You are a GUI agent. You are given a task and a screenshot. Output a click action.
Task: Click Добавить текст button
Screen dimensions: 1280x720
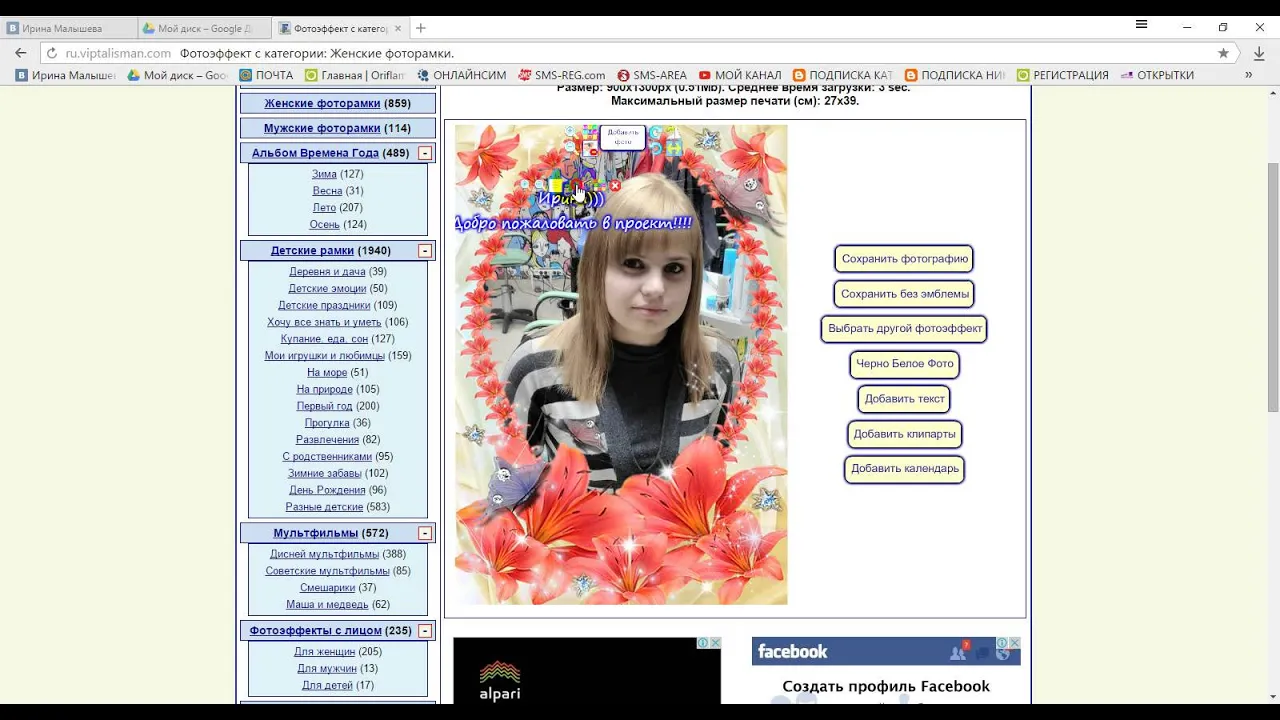point(904,399)
